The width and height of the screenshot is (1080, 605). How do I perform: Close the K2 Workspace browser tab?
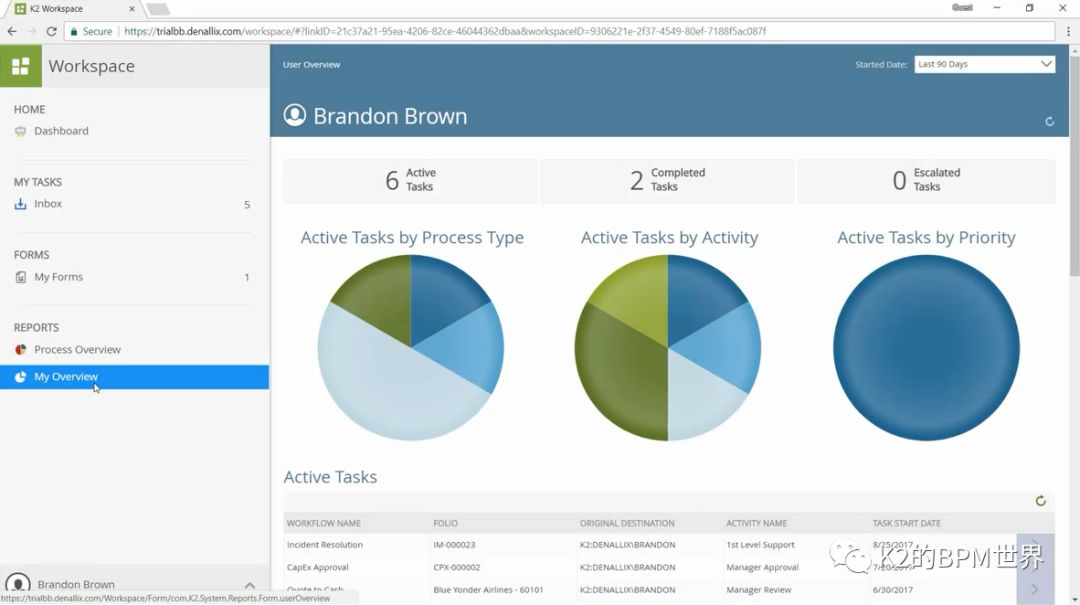[x=132, y=9]
